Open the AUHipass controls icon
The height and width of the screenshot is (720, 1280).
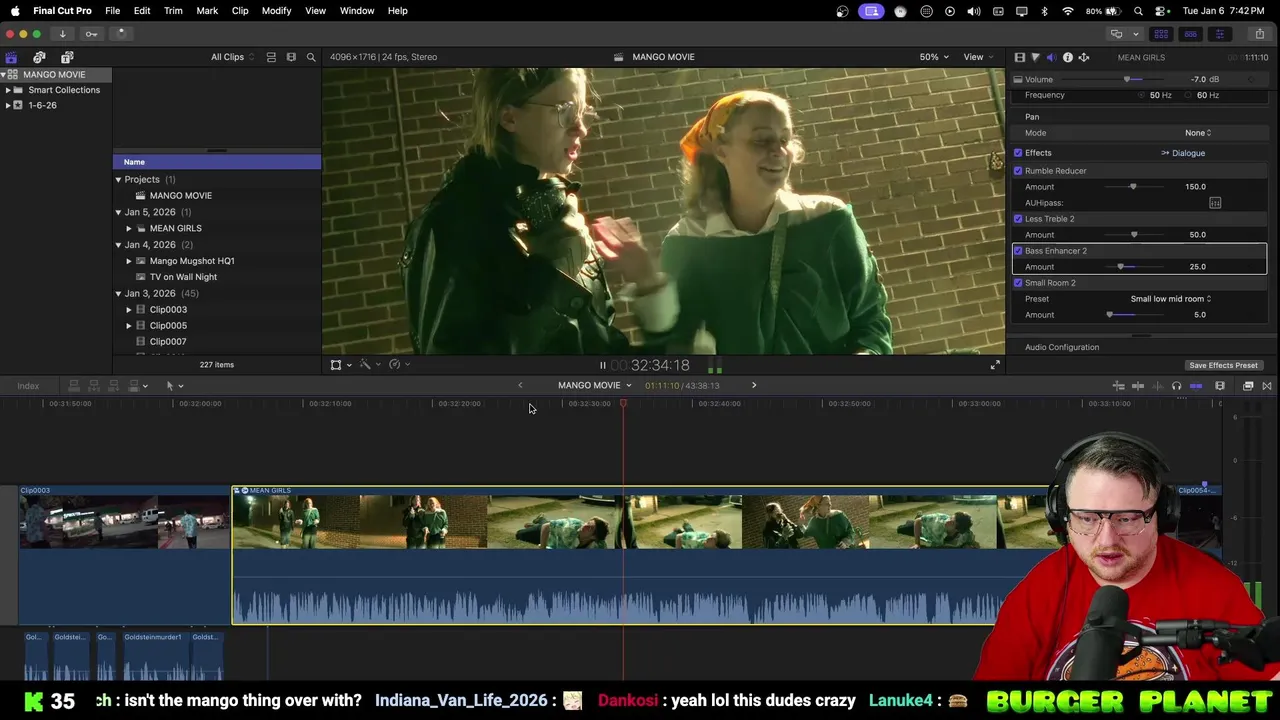[x=1215, y=203]
